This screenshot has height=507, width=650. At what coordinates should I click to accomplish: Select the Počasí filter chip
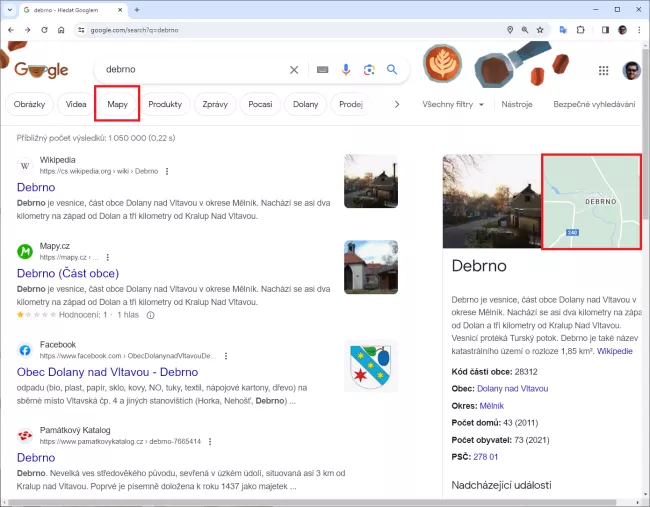click(x=260, y=104)
